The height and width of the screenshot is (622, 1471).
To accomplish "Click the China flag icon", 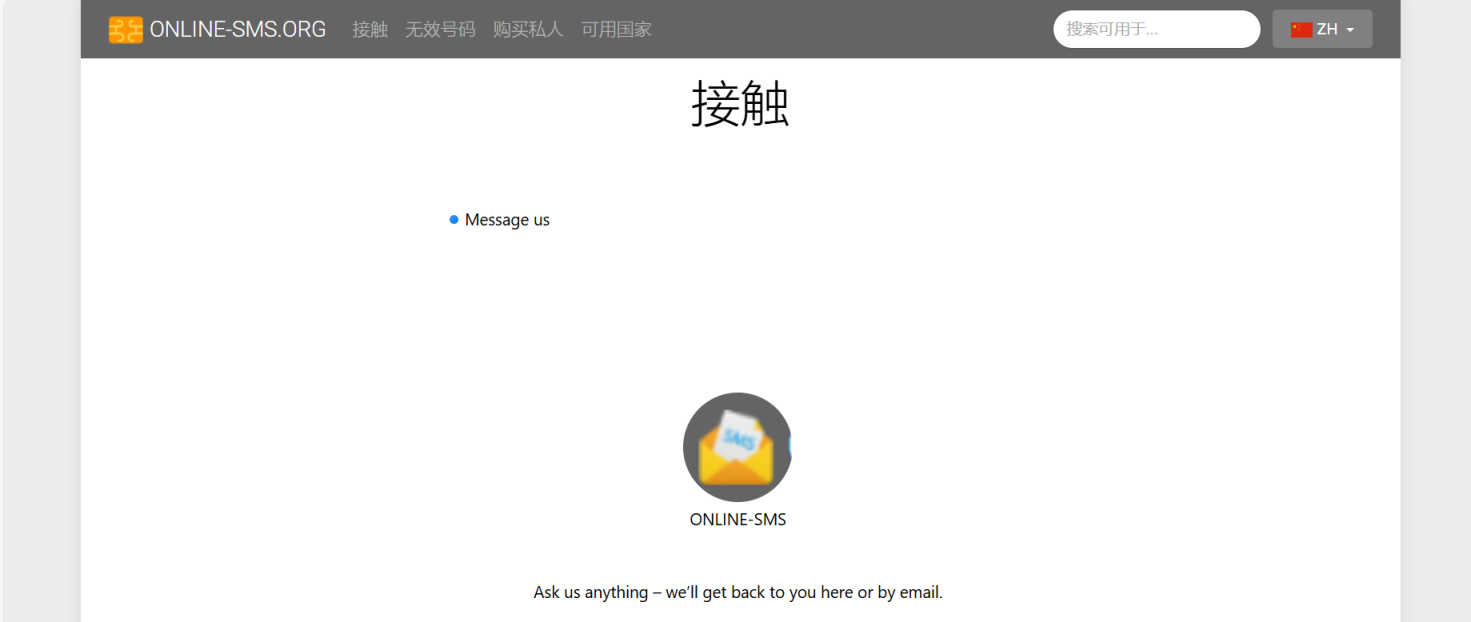I will click(x=1301, y=30).
